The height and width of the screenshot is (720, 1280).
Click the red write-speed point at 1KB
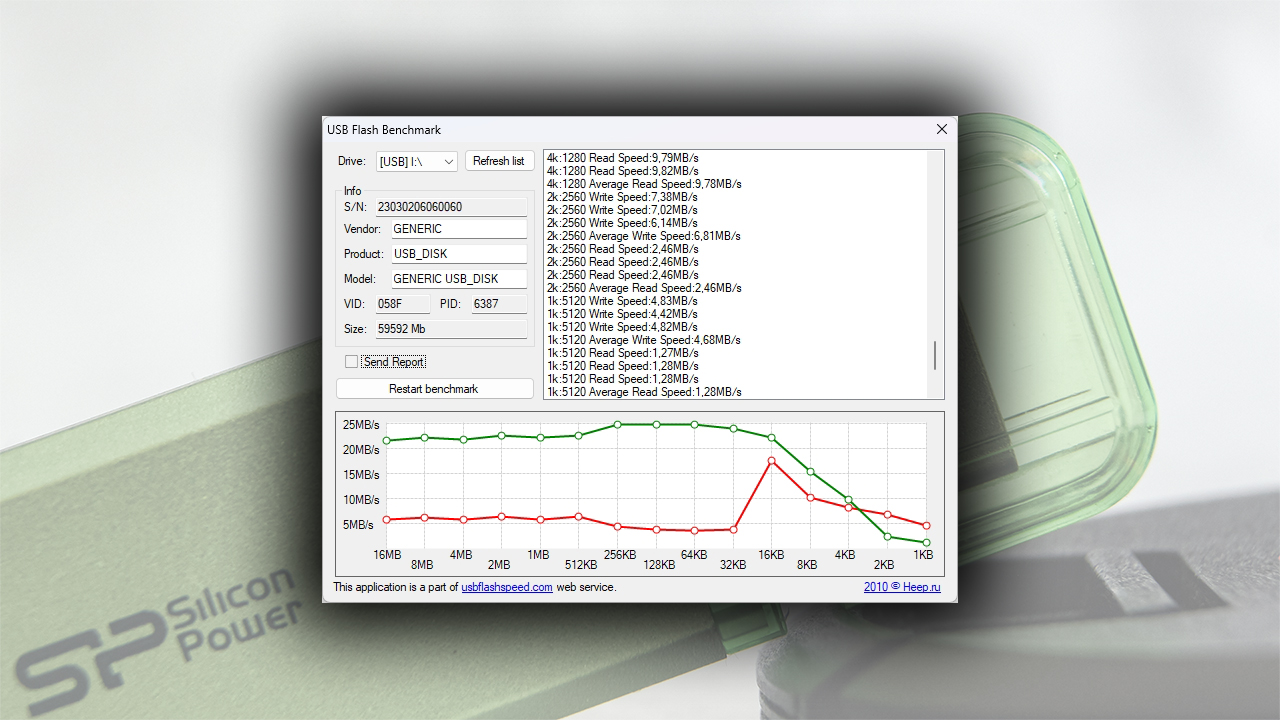pos(926,525)
